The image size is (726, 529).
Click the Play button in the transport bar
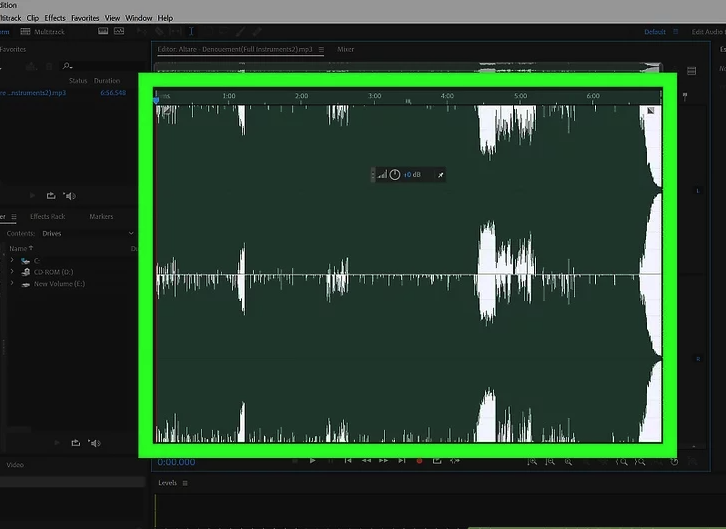pos(313,461)
